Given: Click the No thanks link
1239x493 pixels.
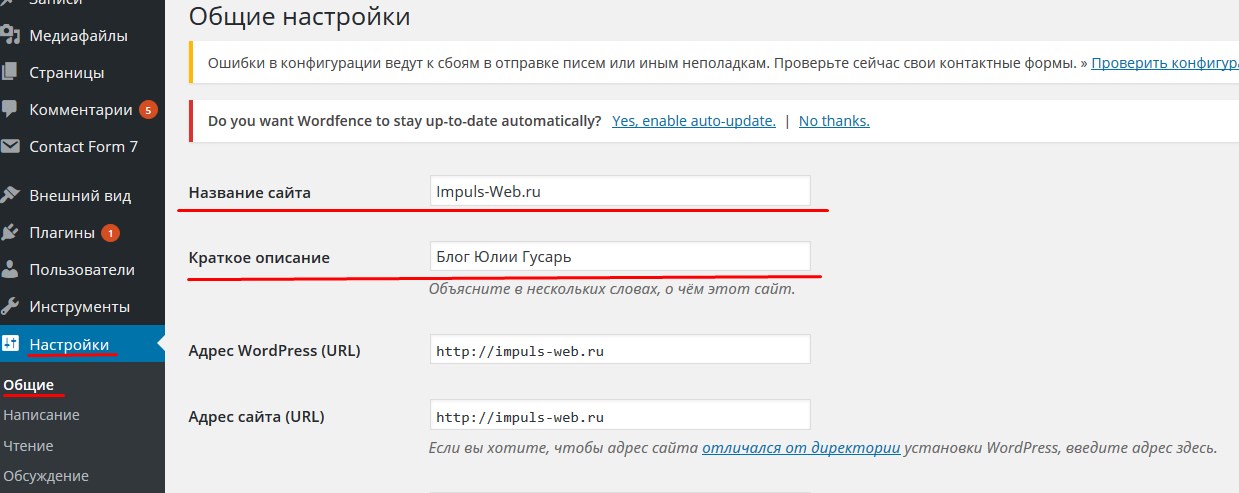Looking at the screenshot, I should (834, 121).
